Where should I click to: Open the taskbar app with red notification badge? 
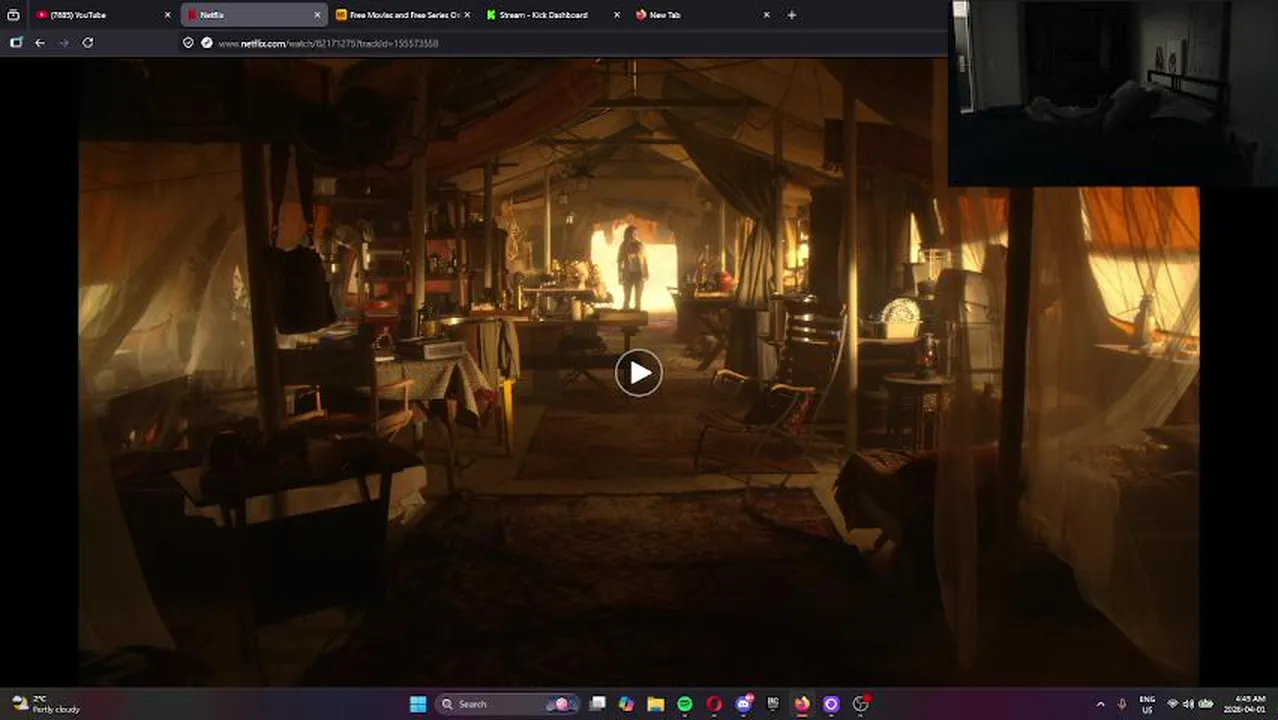[860, 704]
